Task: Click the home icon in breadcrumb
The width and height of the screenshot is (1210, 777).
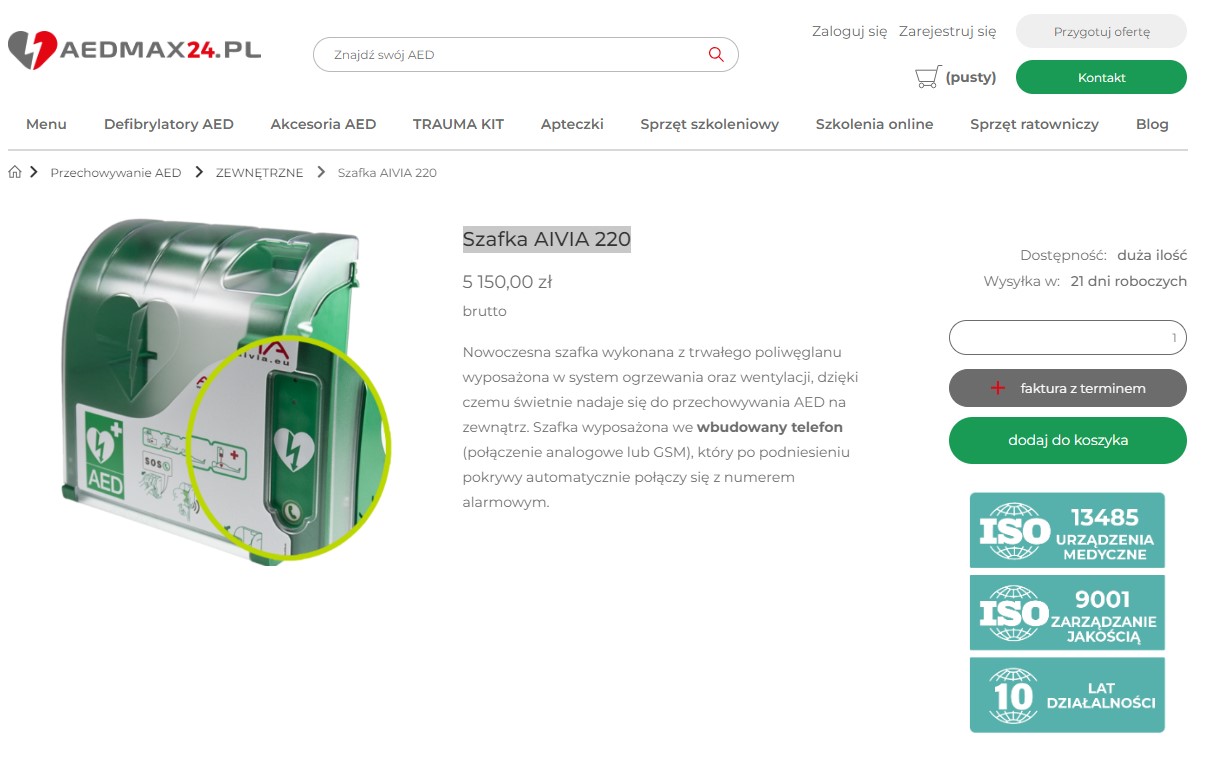Action: pyautogui.click(x=14, y=172)
